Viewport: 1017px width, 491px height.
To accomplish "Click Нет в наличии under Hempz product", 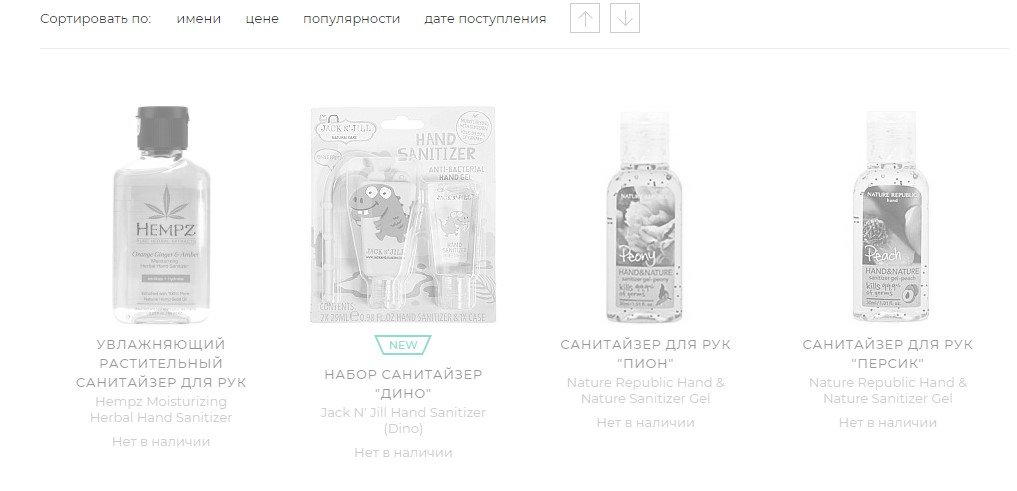I will click(161, 442).
